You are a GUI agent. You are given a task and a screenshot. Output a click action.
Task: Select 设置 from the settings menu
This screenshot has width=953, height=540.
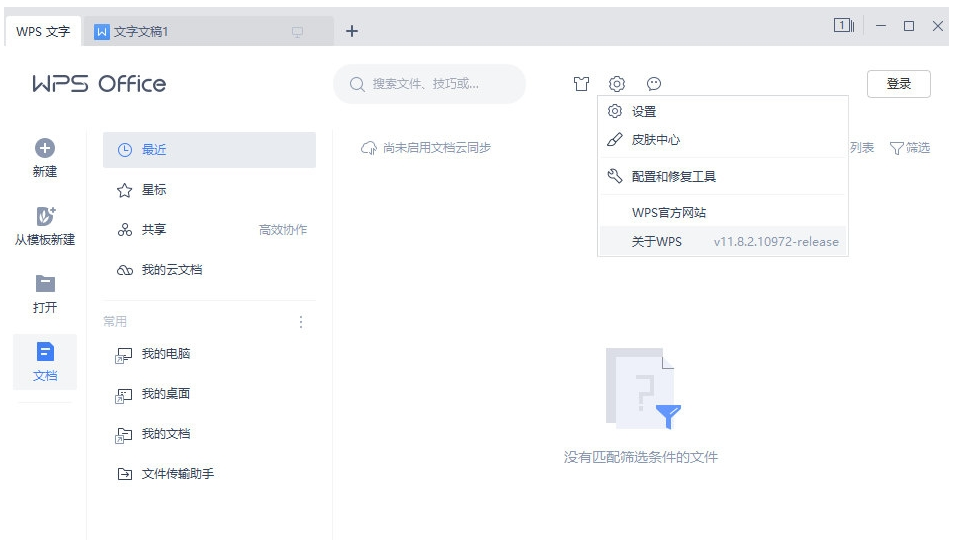pos(723,111)
